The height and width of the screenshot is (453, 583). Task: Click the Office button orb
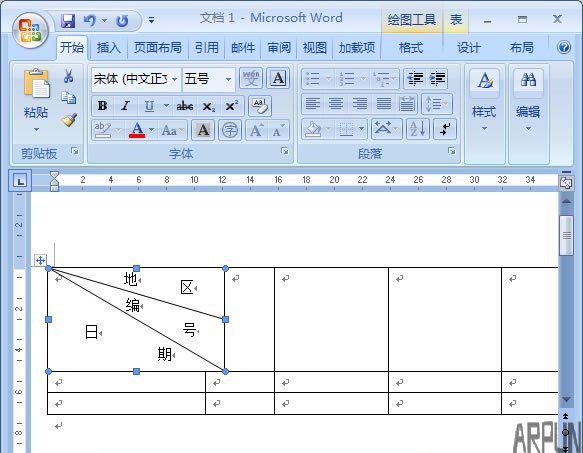30,30
